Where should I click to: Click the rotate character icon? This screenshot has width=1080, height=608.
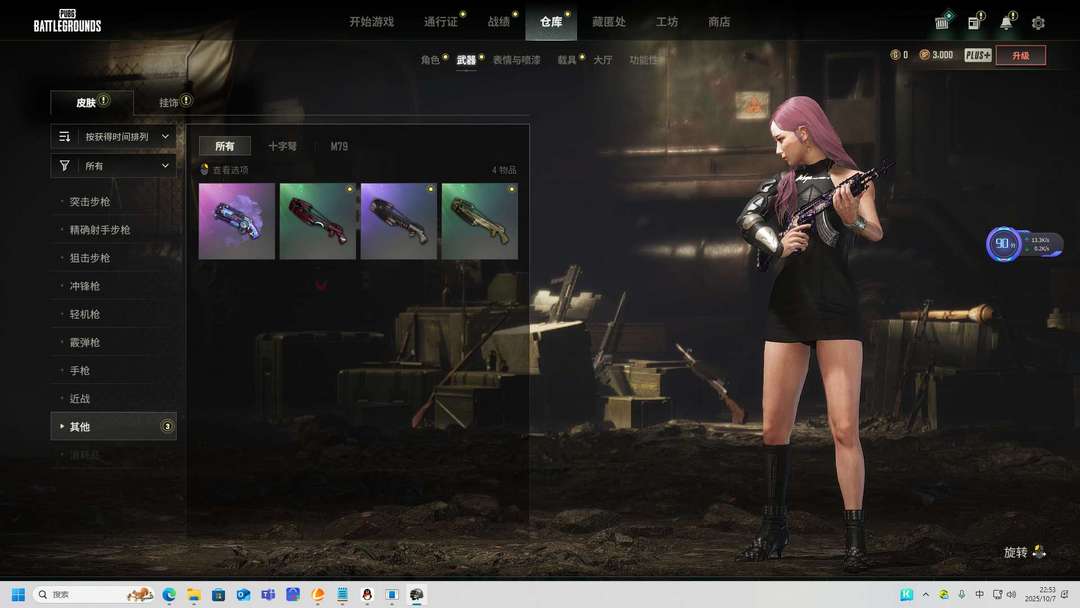(x=1039, y=551)
